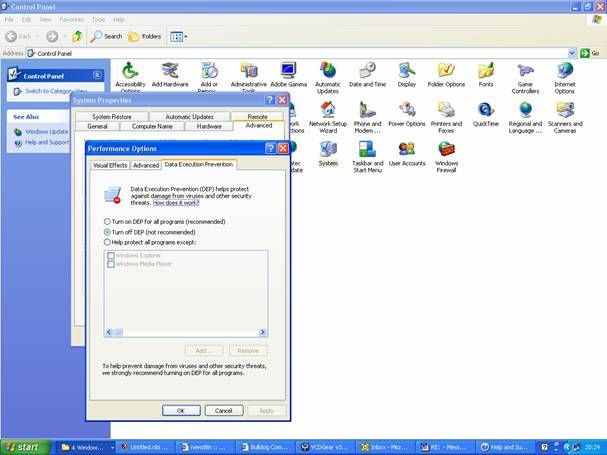The image size is (607, 455).
Task: Collapse the Control Panel sidebar section
Action: pyautogui.click(x=97, y=76)
